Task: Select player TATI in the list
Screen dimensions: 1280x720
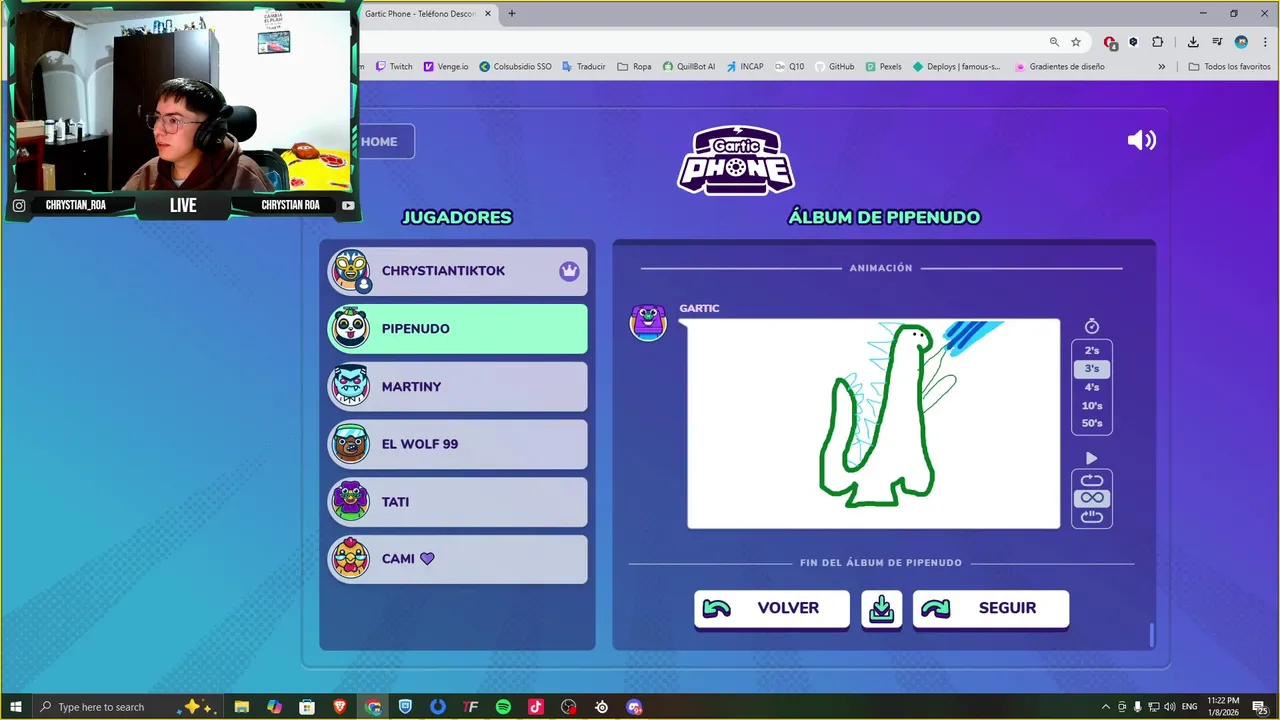Action: (458, 502)
